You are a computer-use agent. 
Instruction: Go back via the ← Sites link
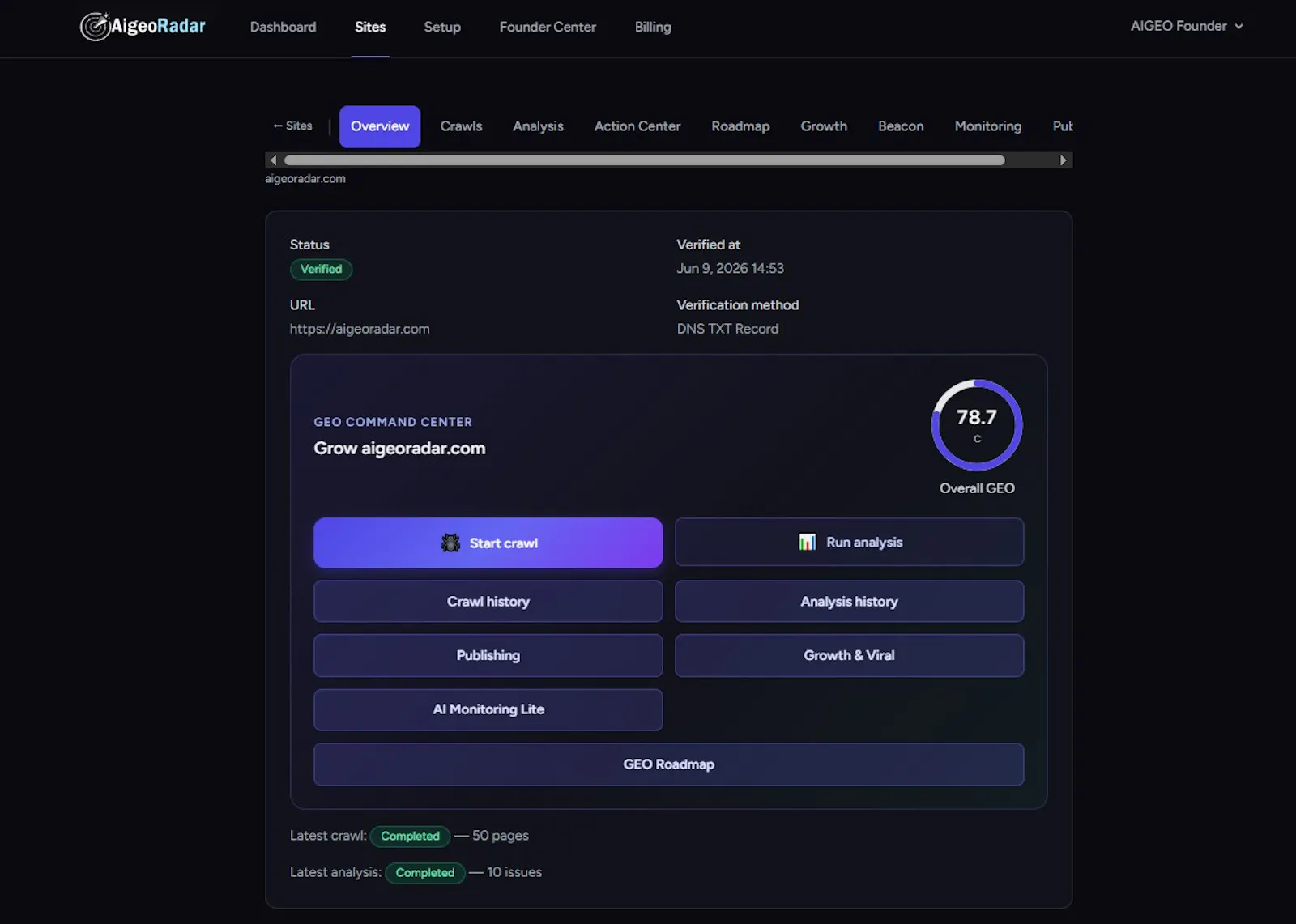click(292, 126)
